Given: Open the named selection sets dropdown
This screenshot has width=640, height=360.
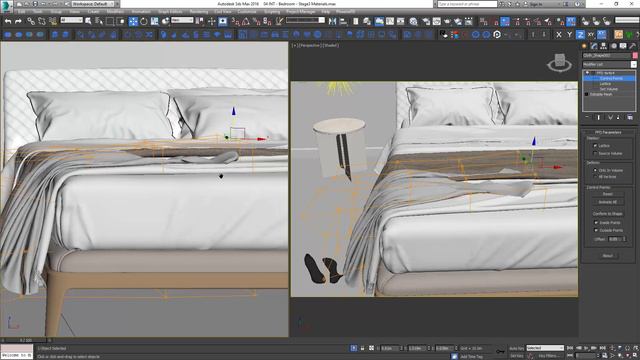Looking at the screenshot, I should (x=305, y=20).
